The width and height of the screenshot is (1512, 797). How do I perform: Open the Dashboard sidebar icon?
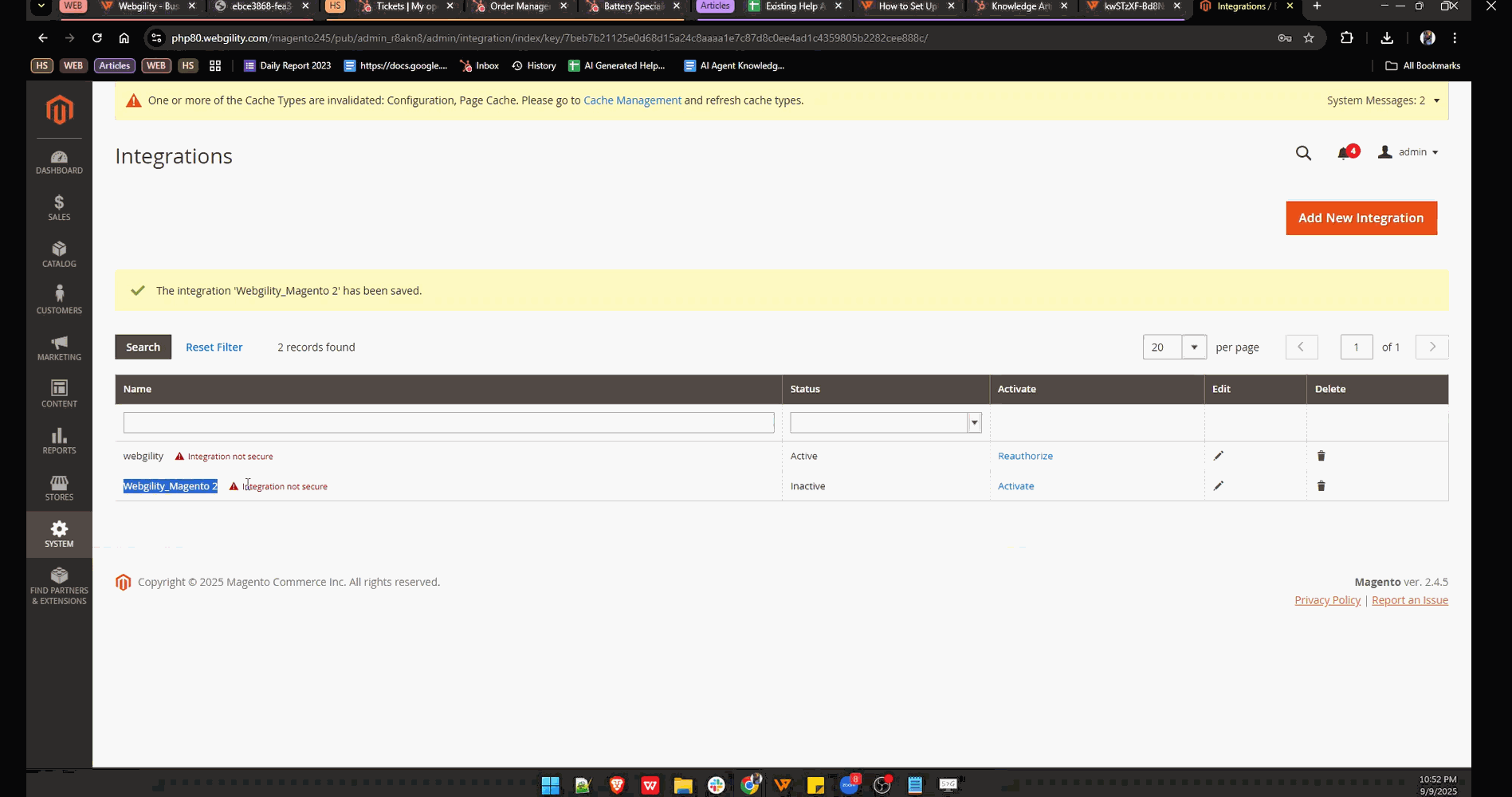tap(59, 162)
